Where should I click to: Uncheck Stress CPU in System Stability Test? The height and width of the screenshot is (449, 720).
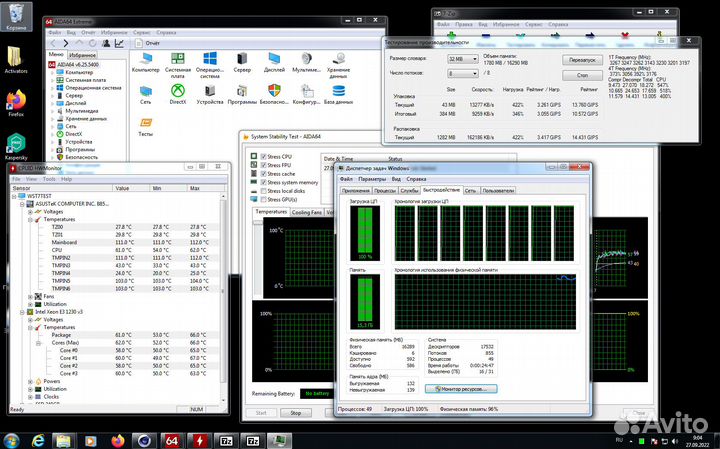(x=264, y=157)
